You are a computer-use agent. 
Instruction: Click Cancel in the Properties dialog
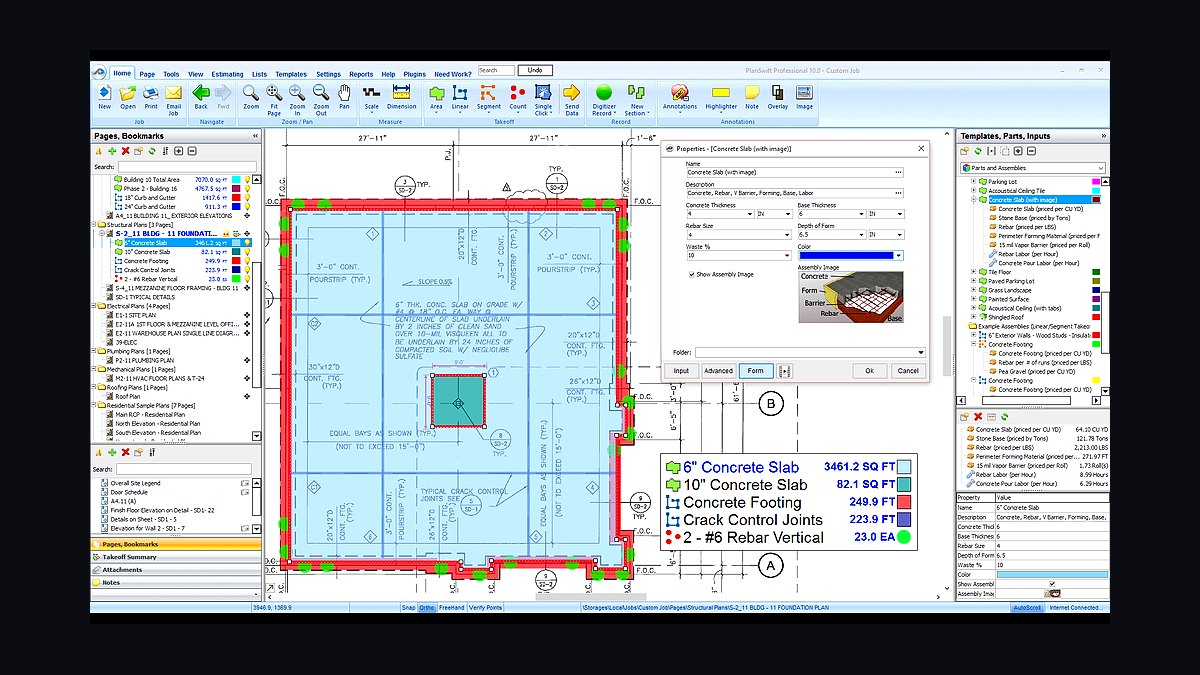coord(908,371)
